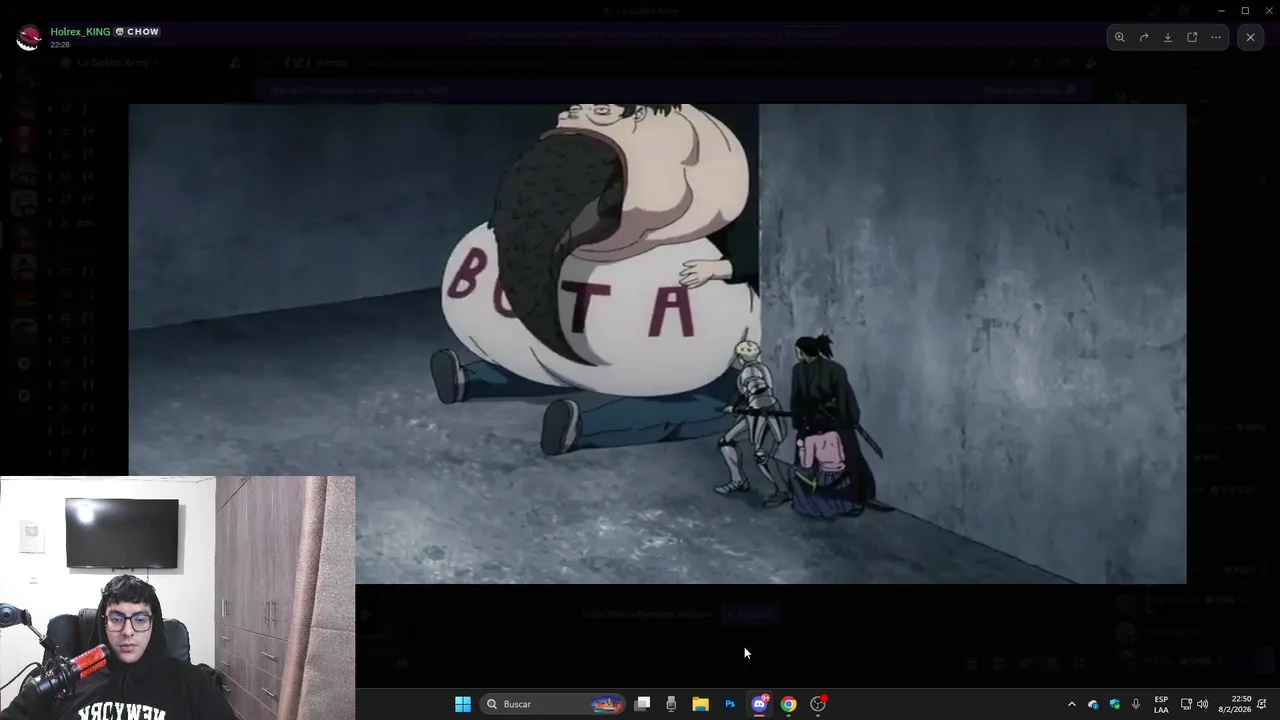Screen dimensions: 1280x720
Task: Open the three-dots more options menu
Action: [x=1216, y=37]
